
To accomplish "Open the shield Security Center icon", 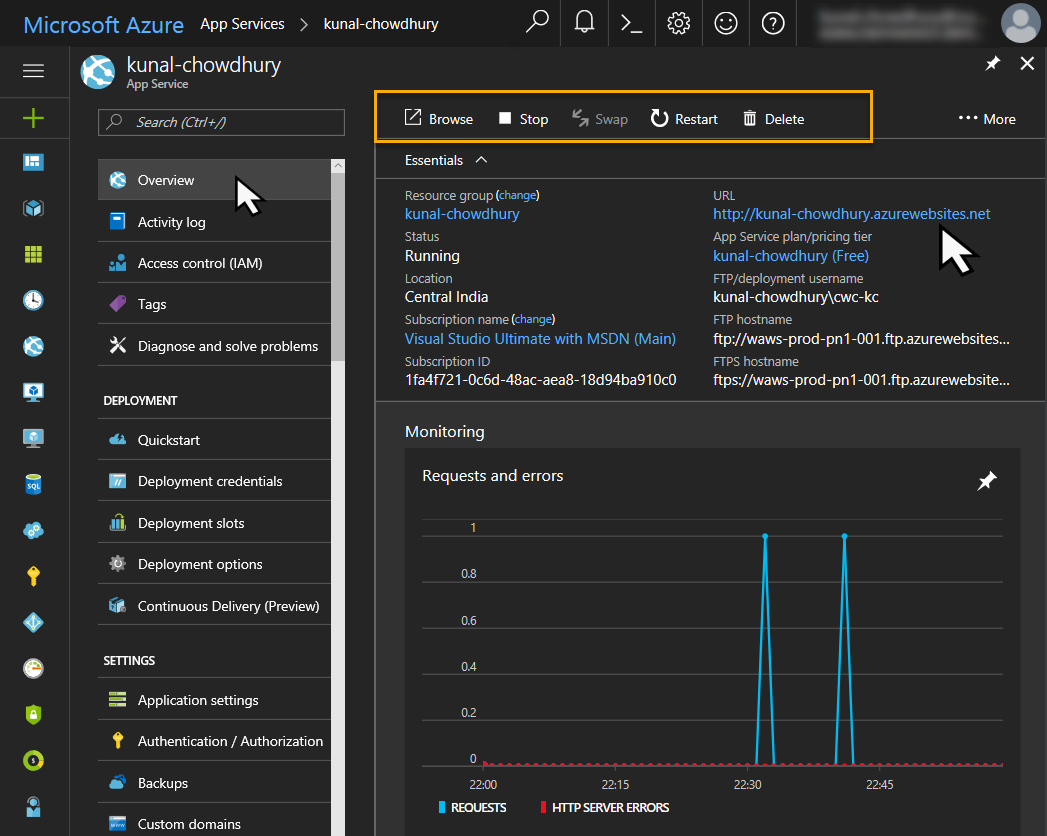I will tap(33, 714).
